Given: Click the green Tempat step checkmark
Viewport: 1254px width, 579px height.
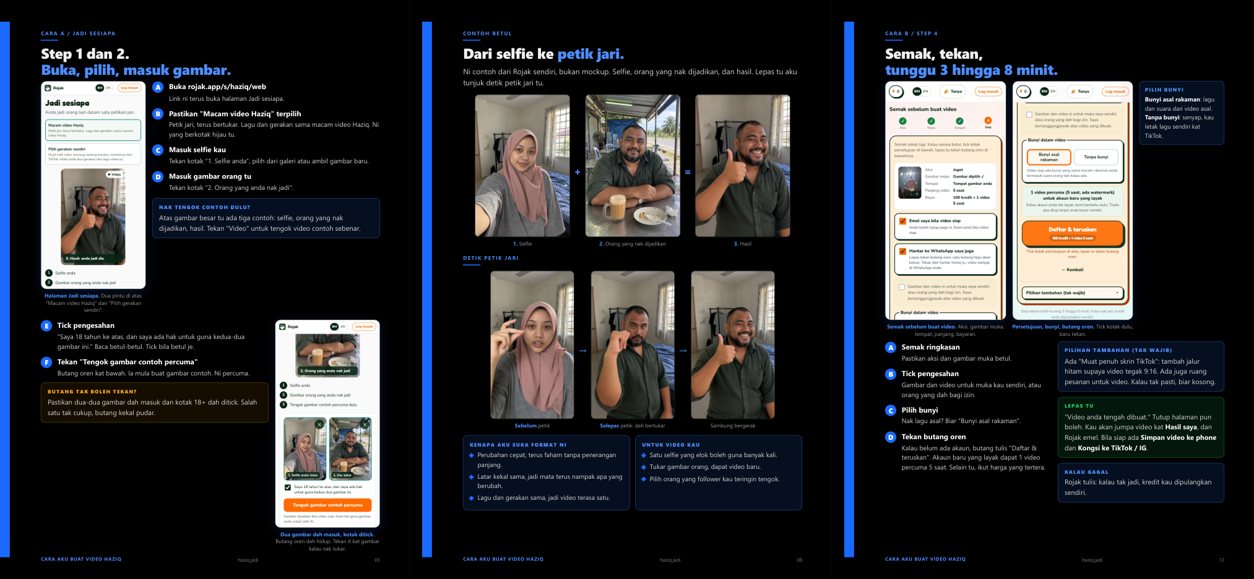Looking at the screenshot, I should [x=960, y=121].
